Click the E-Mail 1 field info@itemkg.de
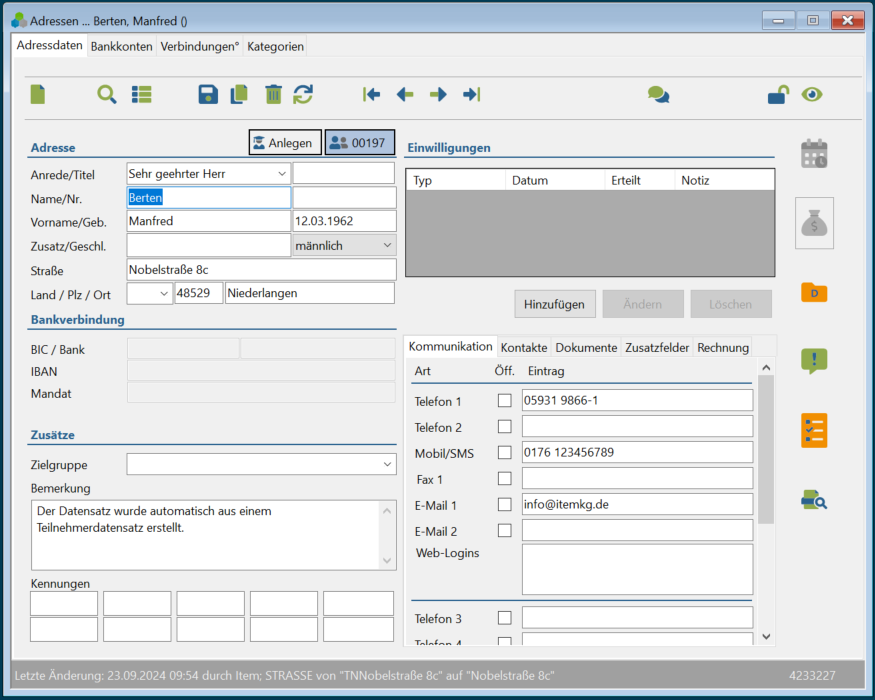Screen dimensions: 875x700 [x=637, y=504]
